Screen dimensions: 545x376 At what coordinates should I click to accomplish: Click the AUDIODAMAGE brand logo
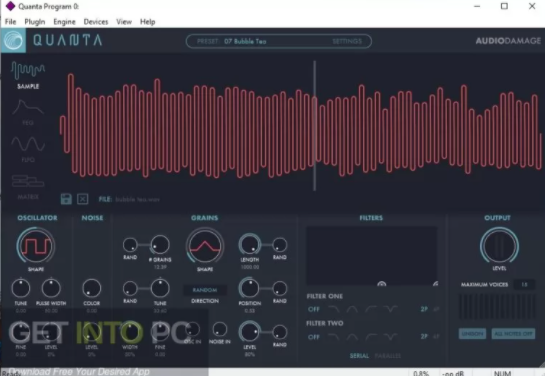pos(508,41)
